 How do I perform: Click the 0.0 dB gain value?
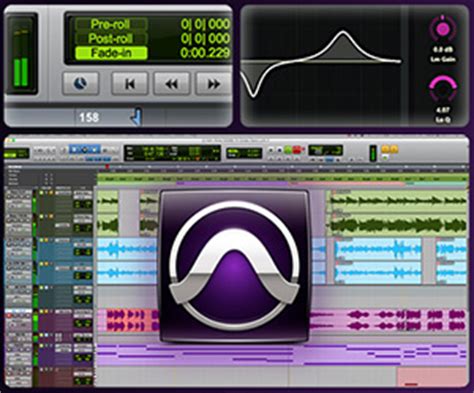(x=442, y=50)
